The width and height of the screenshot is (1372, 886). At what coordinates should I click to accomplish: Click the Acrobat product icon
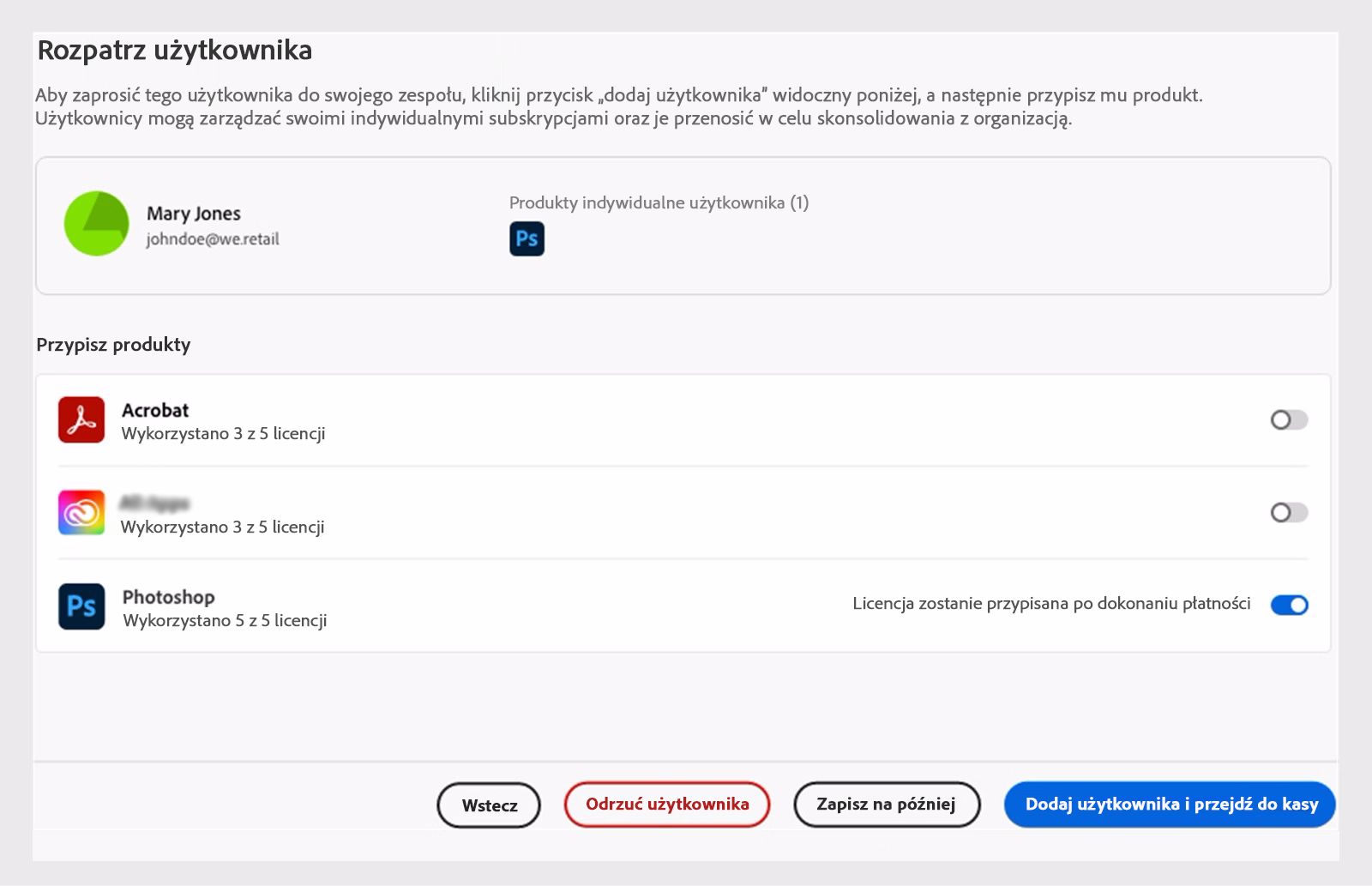tap(81, 419)
